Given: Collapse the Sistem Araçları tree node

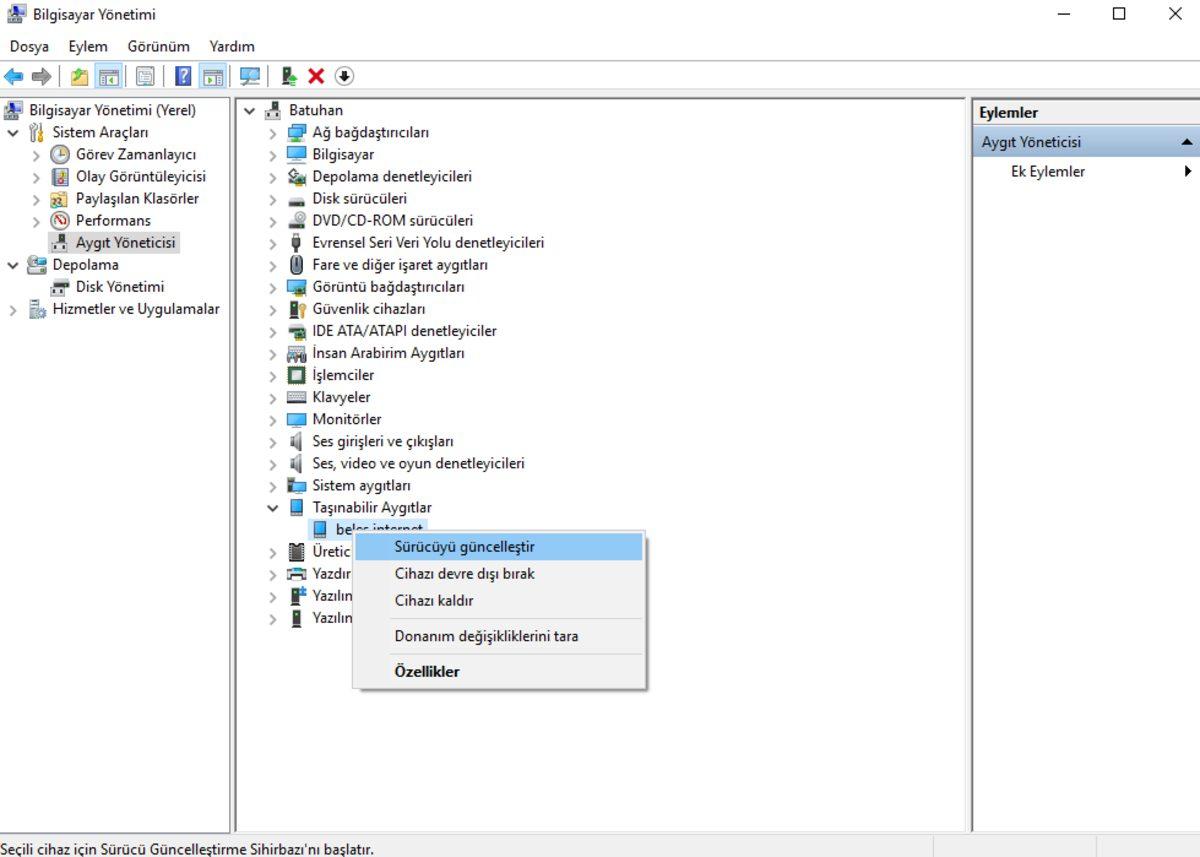Looking at the screenshot, I should coord(13,133).
